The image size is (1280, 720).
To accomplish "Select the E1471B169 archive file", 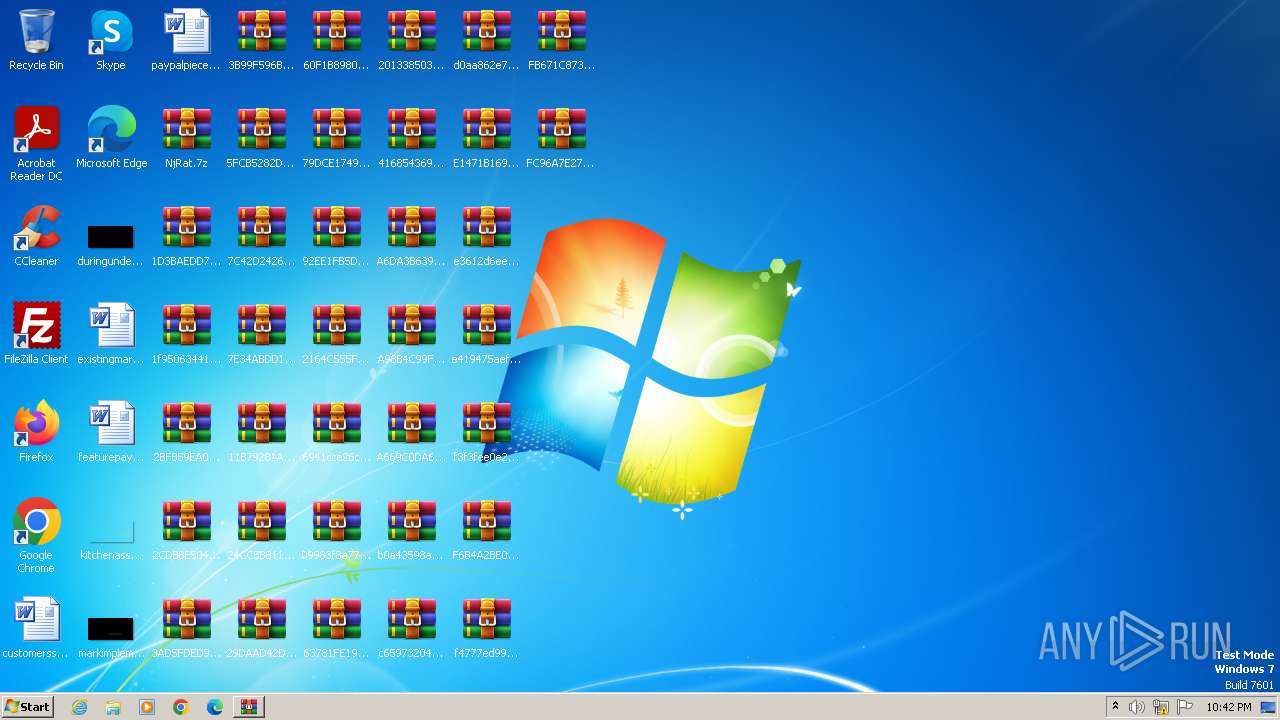I will (x=486, y=138).
